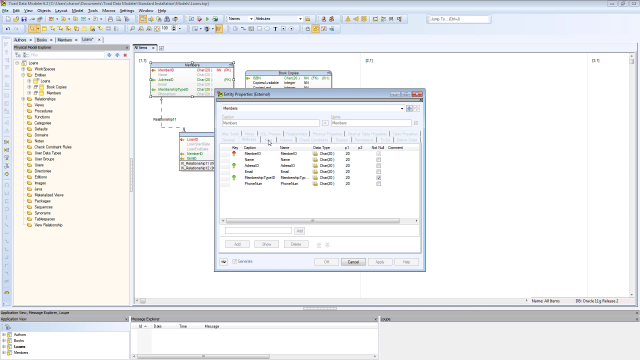Open the Attributes display level dropdown
The image size is (640, 360).
coord(300,19)
